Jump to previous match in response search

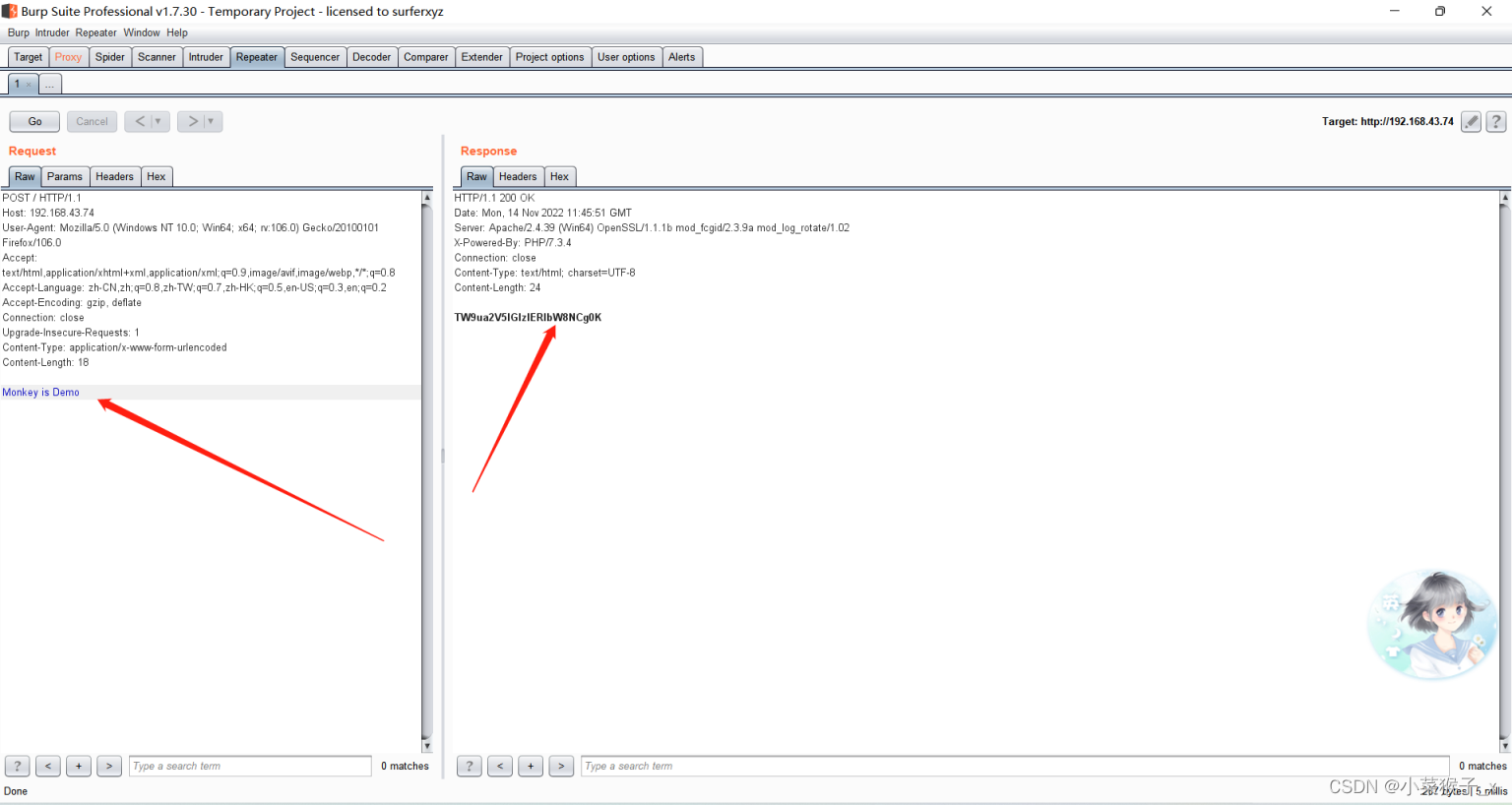coord(500,766)
